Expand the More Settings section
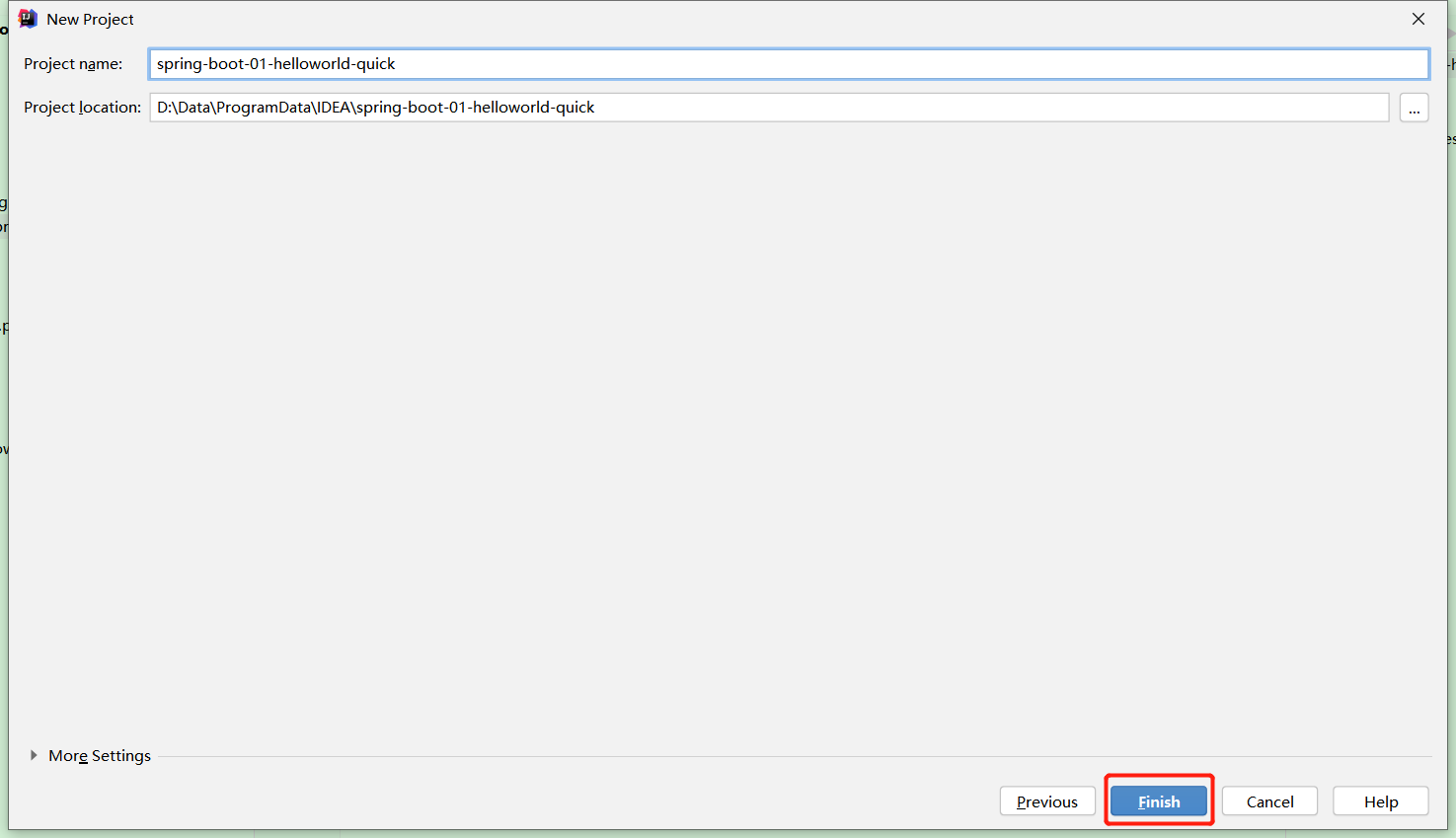 click(x=90, y=756)
